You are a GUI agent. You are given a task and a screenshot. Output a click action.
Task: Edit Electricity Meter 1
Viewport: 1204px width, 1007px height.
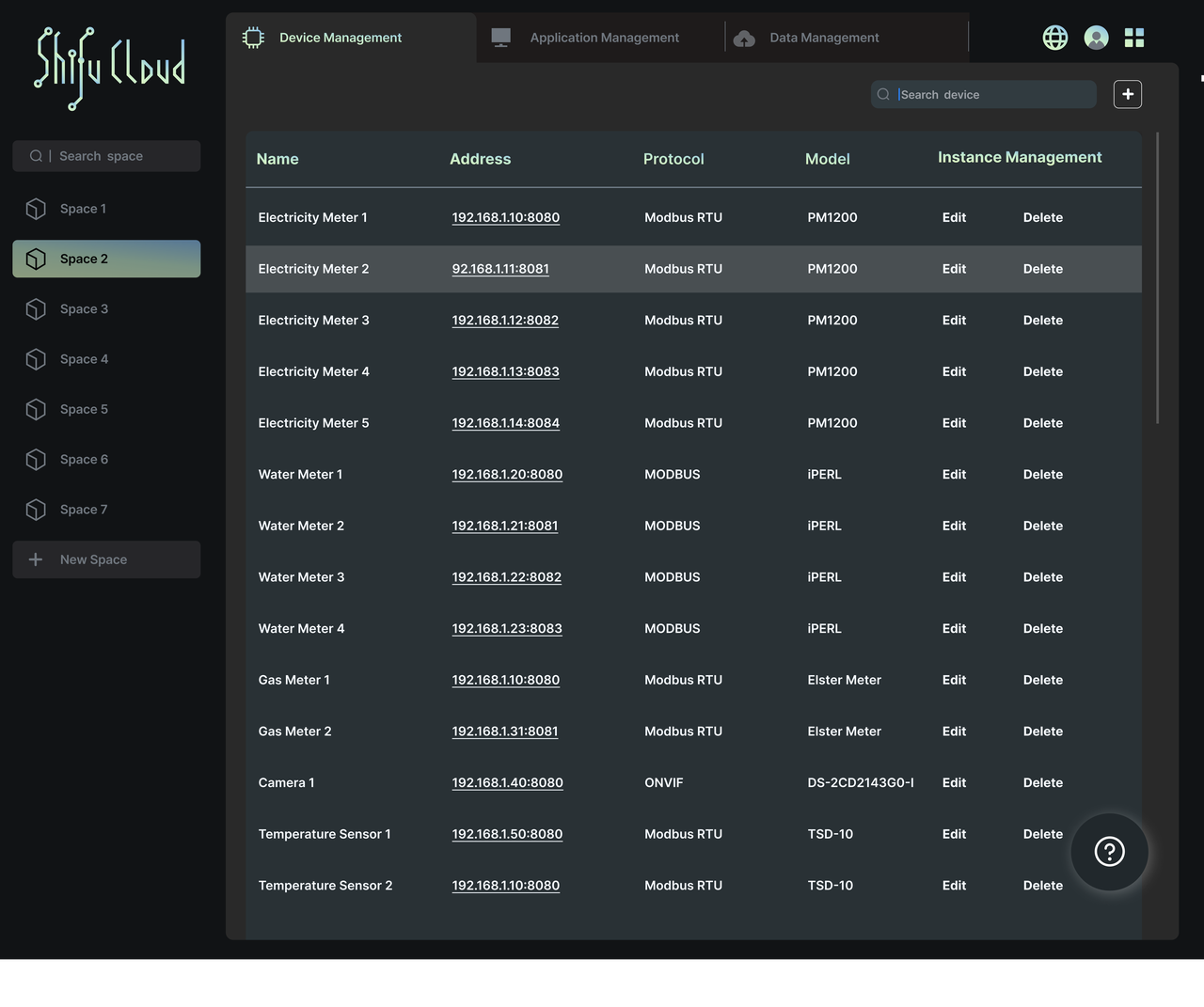click(954, 217)
